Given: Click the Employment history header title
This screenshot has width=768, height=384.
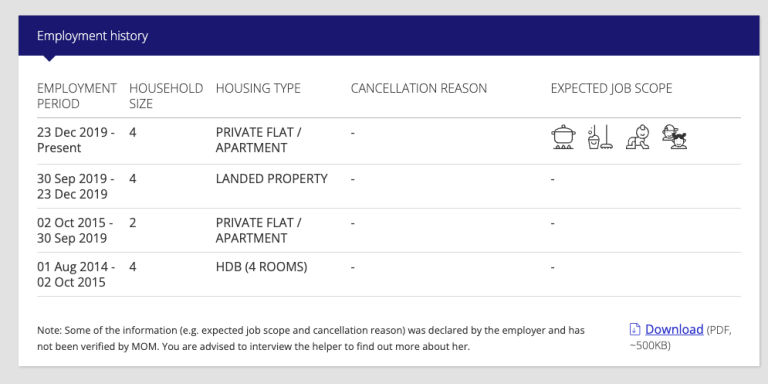Looking at the screenshot, I should tap(92, 36).
